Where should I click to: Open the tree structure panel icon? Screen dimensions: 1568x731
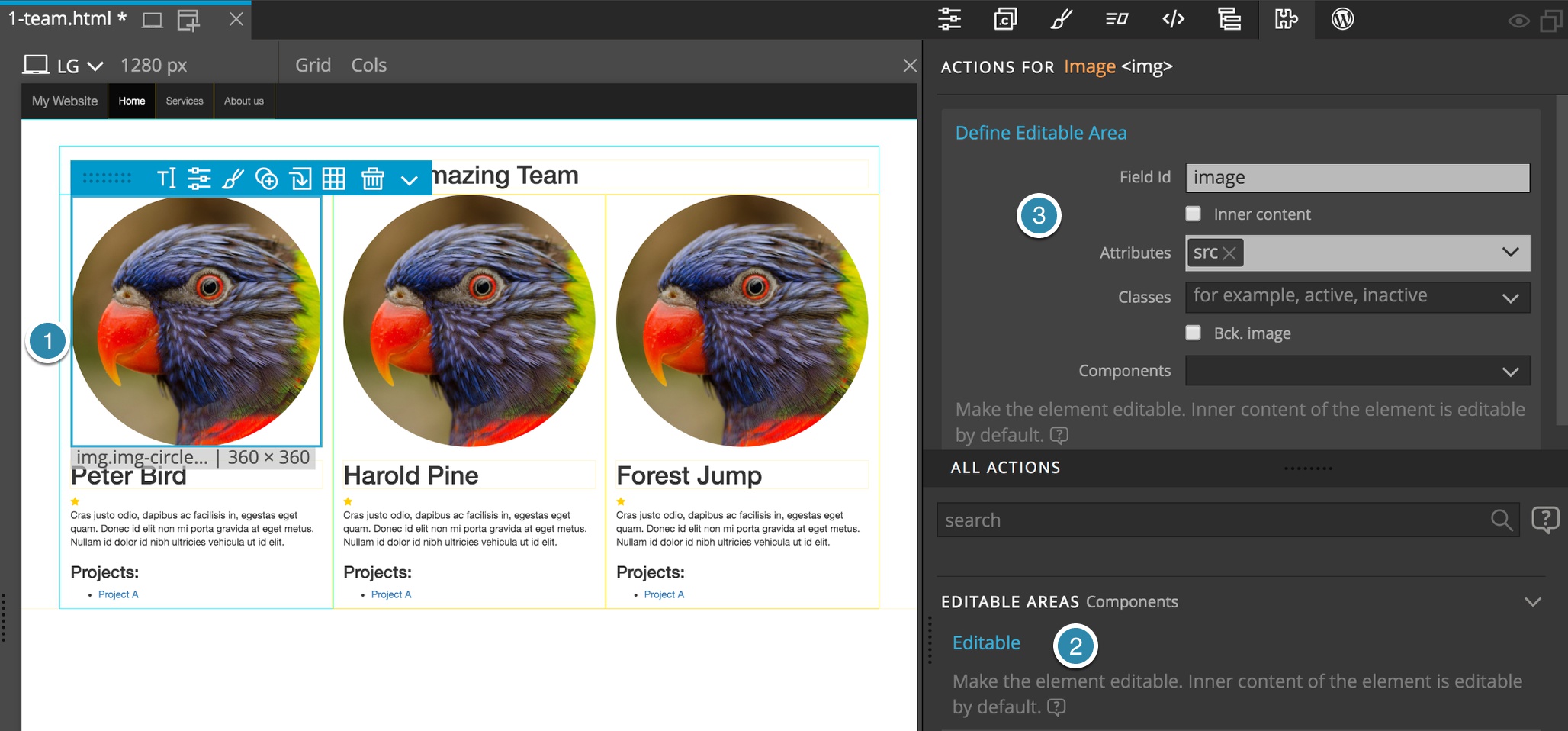point(1229,19)
